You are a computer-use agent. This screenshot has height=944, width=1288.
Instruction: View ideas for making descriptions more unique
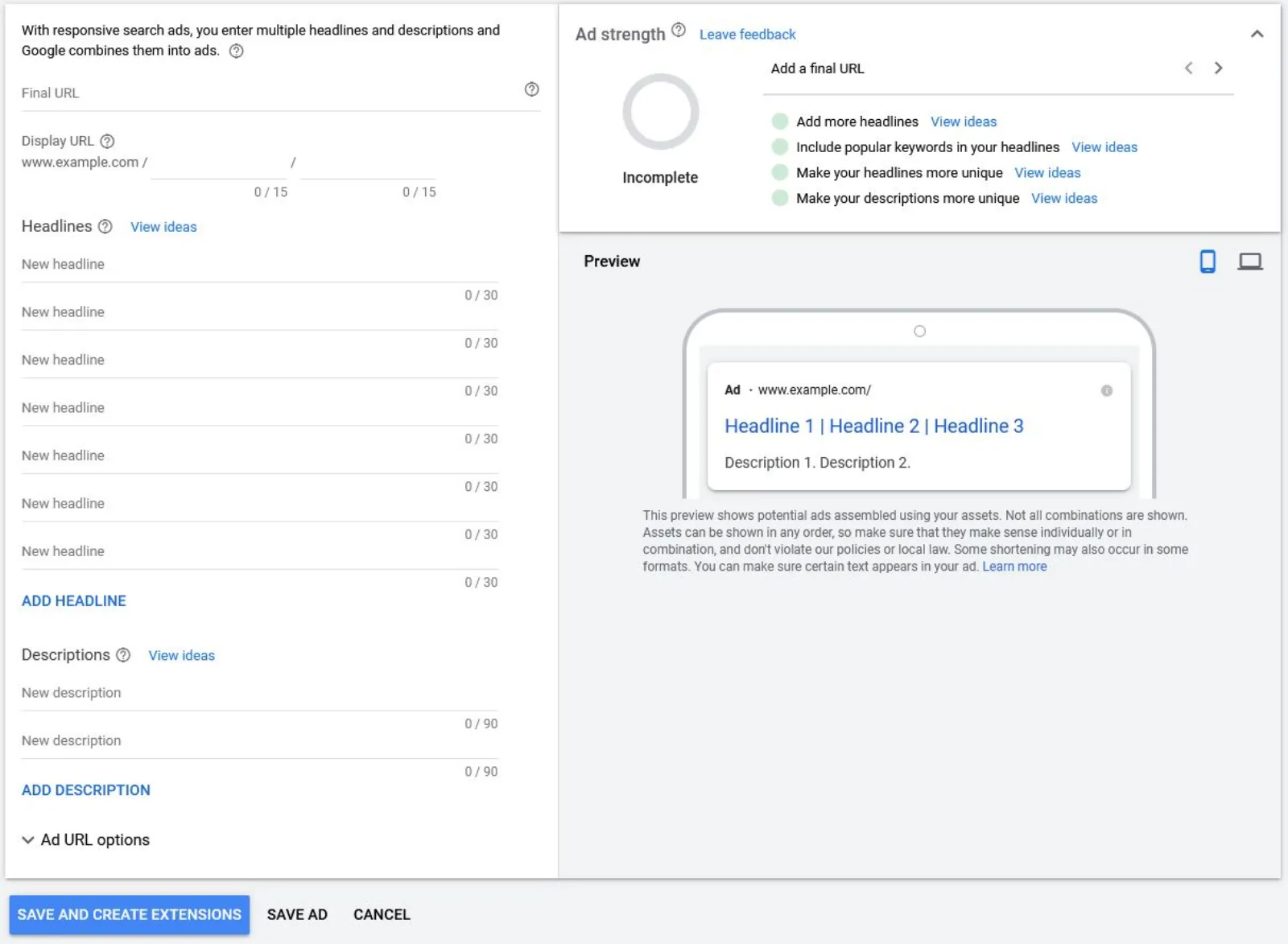(1064, 199)
